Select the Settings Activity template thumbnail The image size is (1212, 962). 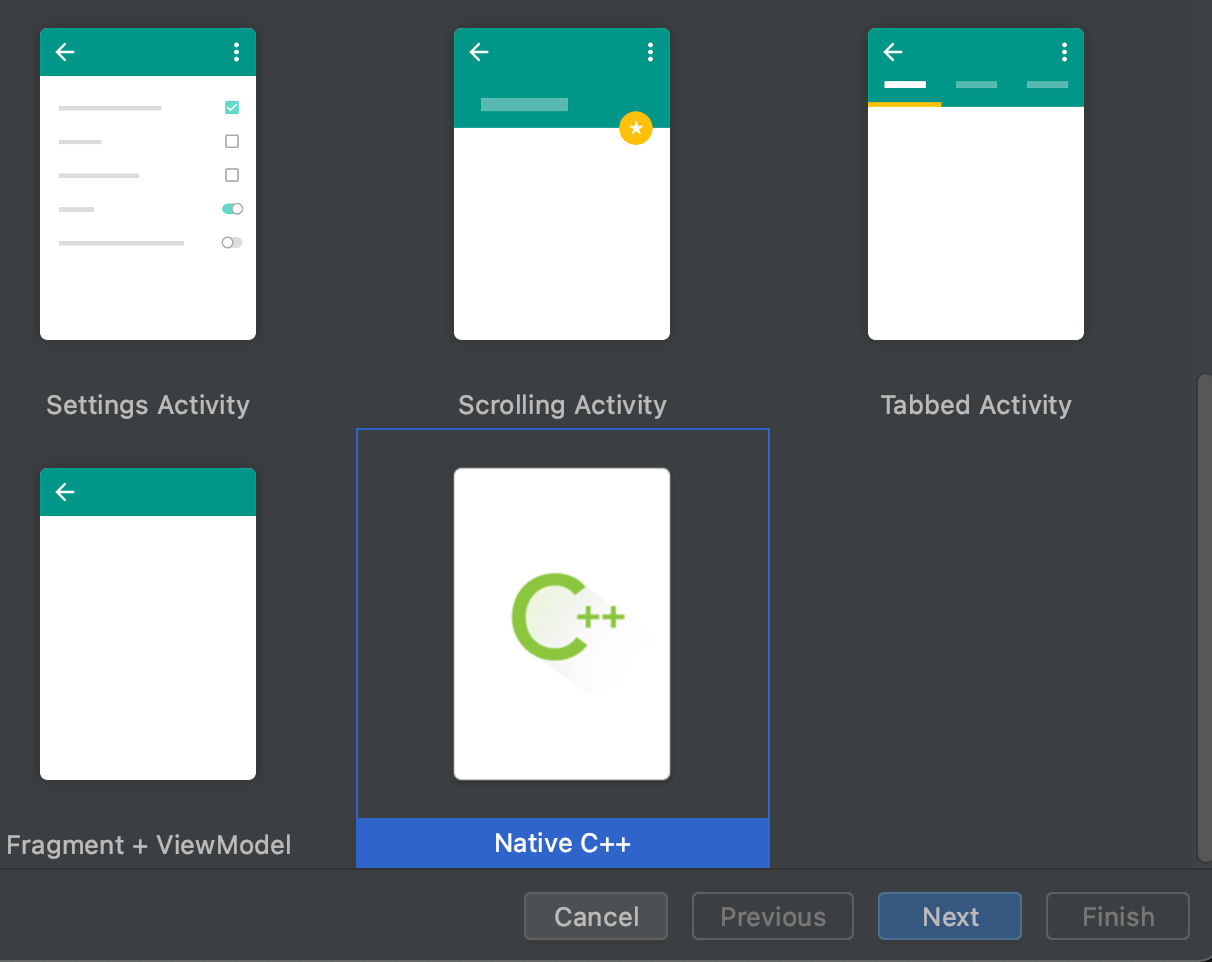[x=148, y=184]
